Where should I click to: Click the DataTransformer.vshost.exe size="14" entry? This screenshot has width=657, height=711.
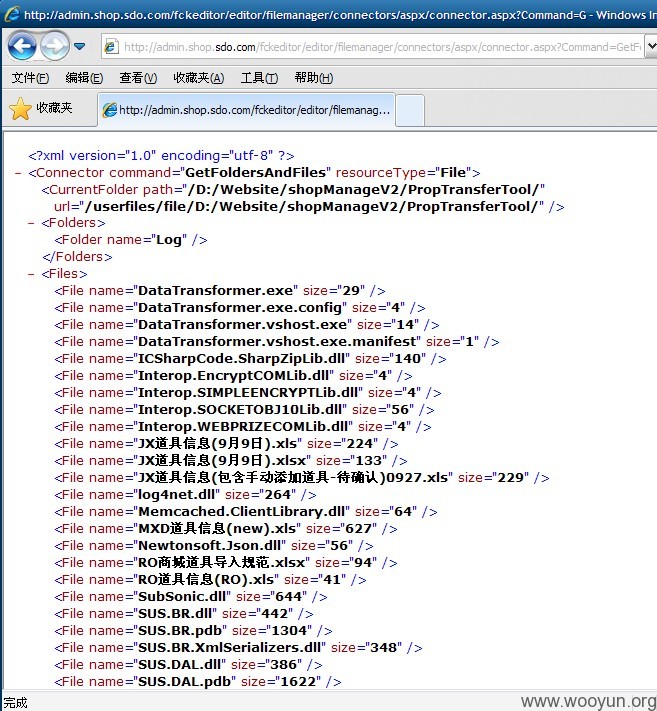coord(247,325)
